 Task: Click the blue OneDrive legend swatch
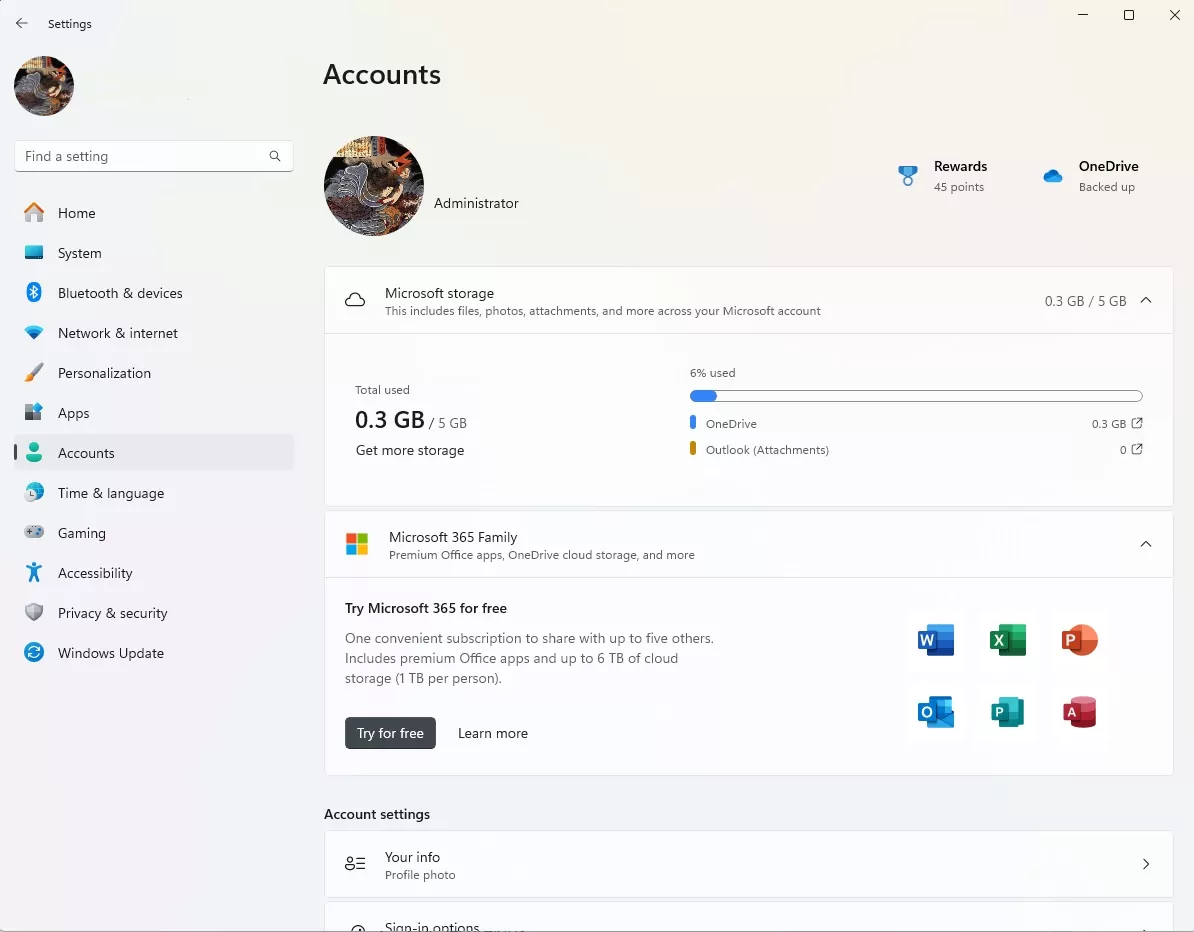(x=693, y=422)
